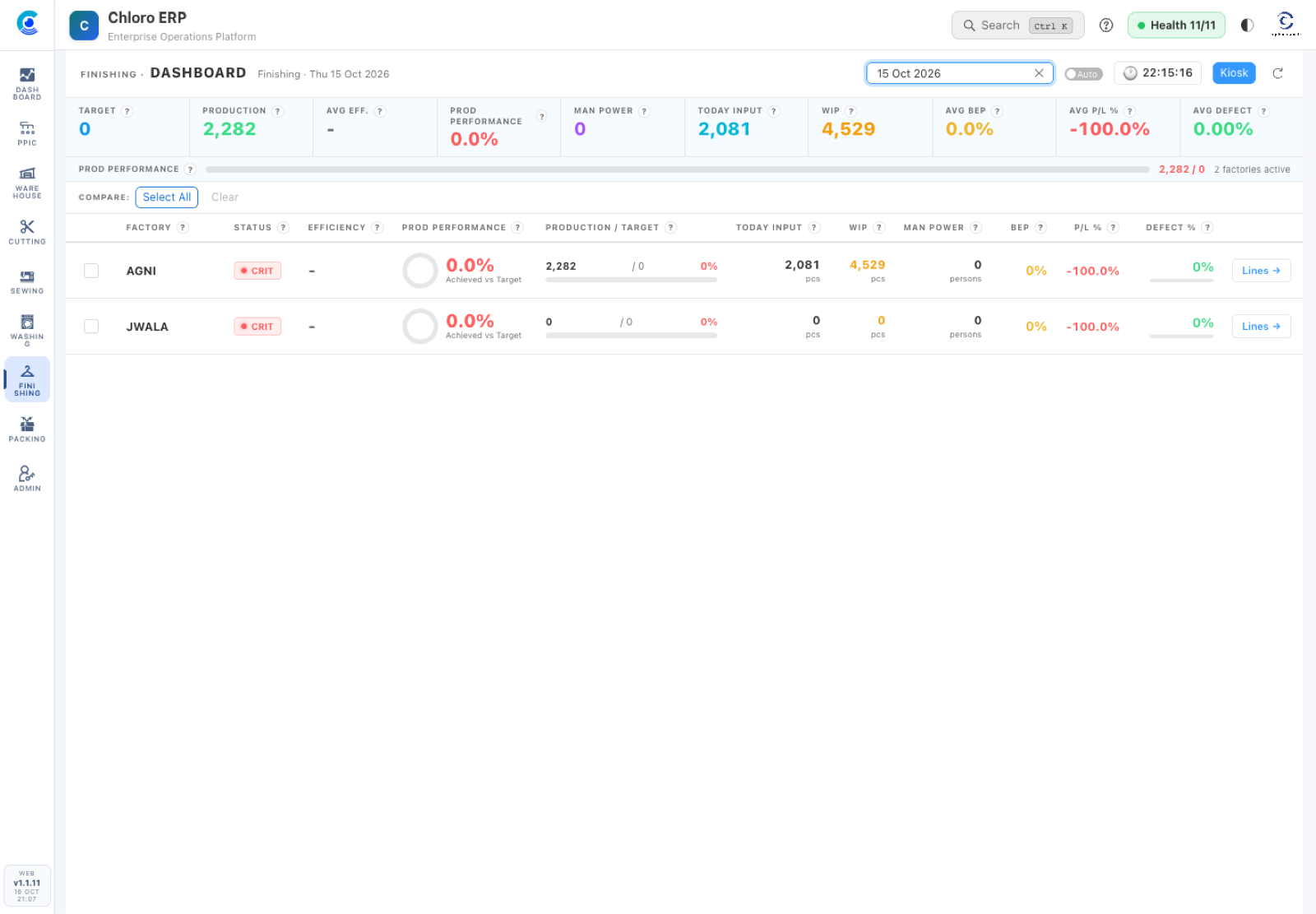Screen dimensions: 1316x914
Task: Show help for EFFICIENCY column header
Action: (x=378, y=228)
